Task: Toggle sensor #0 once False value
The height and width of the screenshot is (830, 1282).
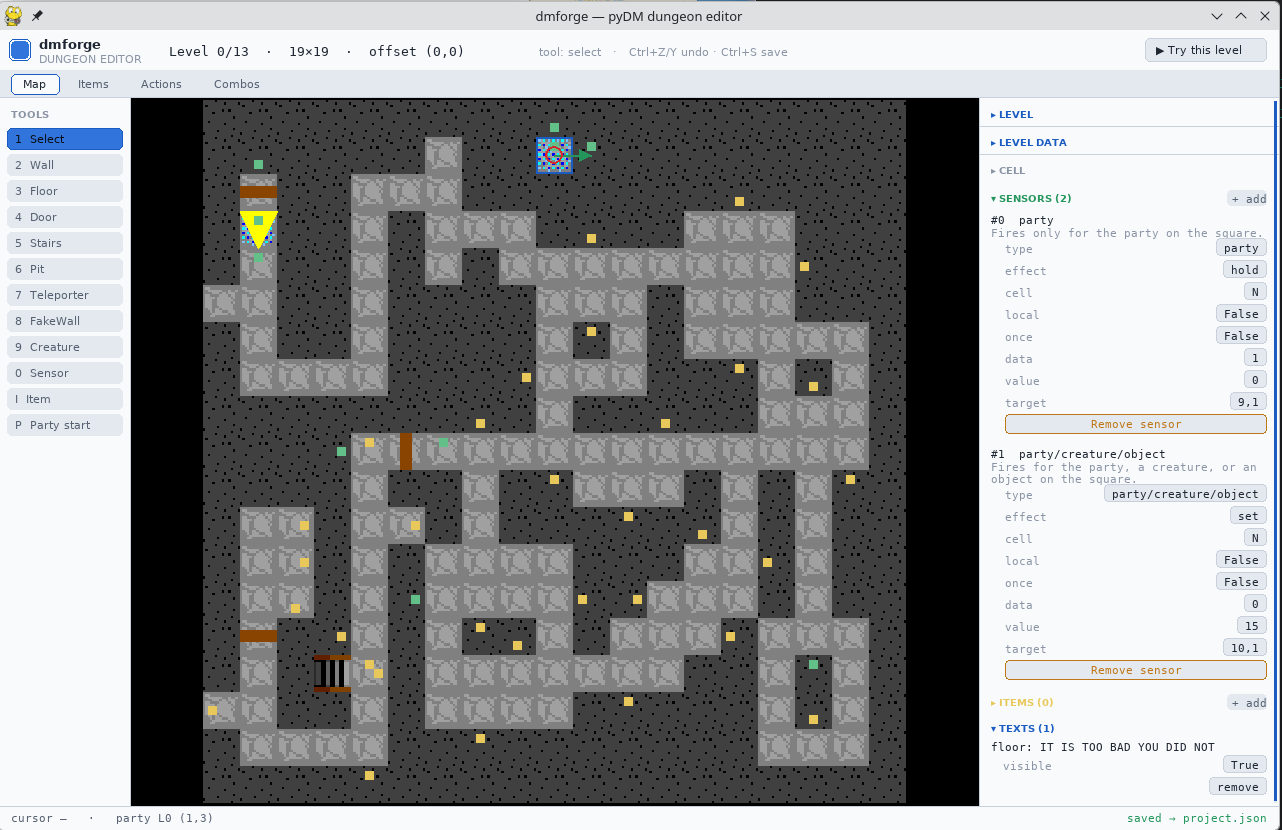Action: pyautogui.click(x=1241, y=336)
